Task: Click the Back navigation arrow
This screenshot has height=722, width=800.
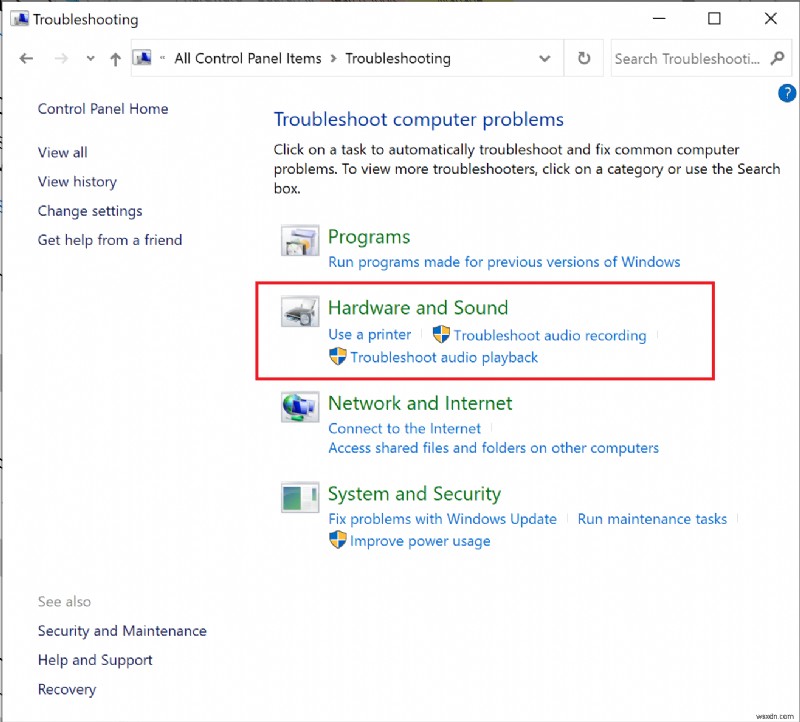Action: (26, 59)
